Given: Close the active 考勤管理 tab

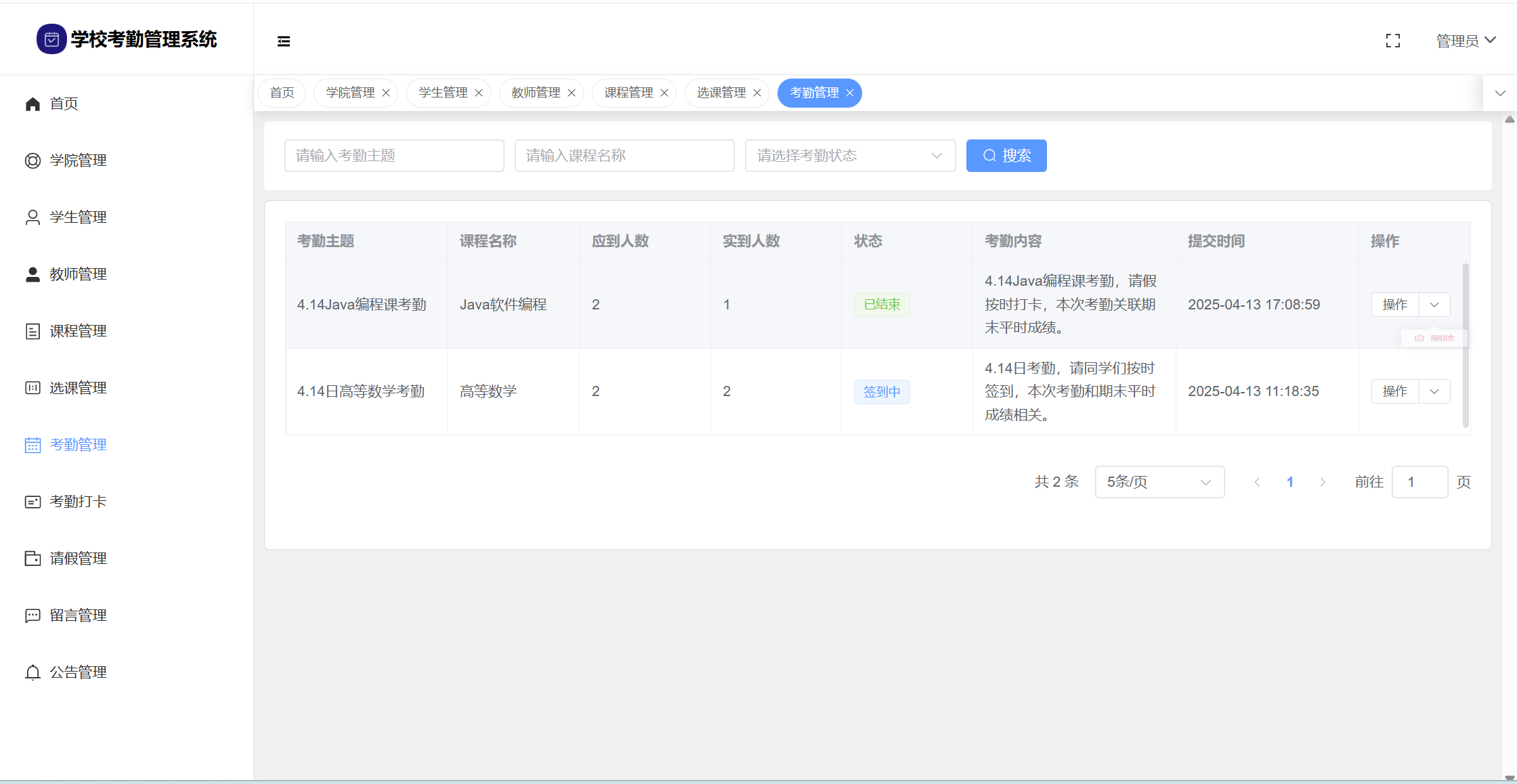Looking at the screenshot, I should click(x=850, y=93).
